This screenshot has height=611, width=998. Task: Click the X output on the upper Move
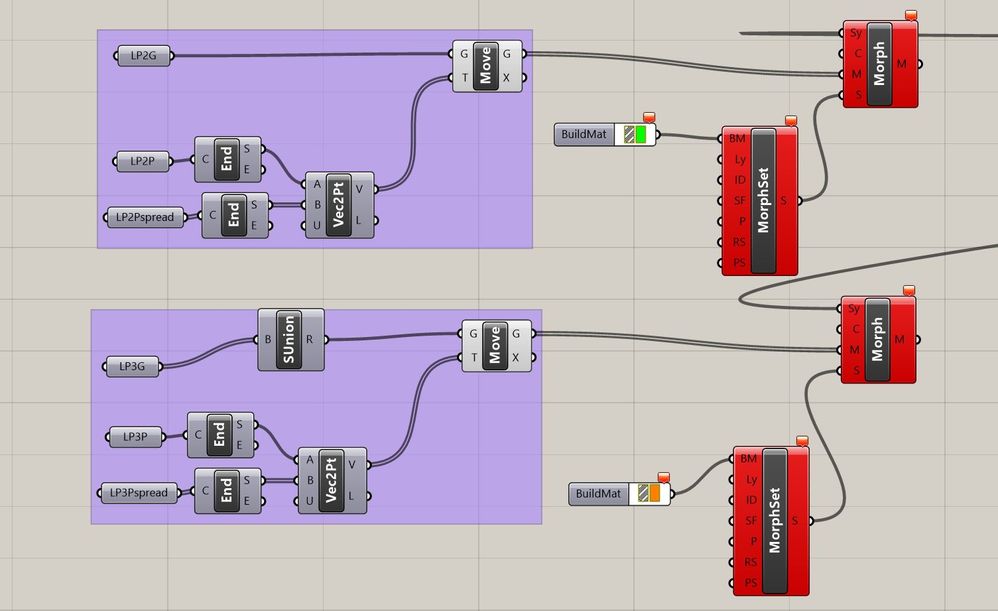pos(507,78)
